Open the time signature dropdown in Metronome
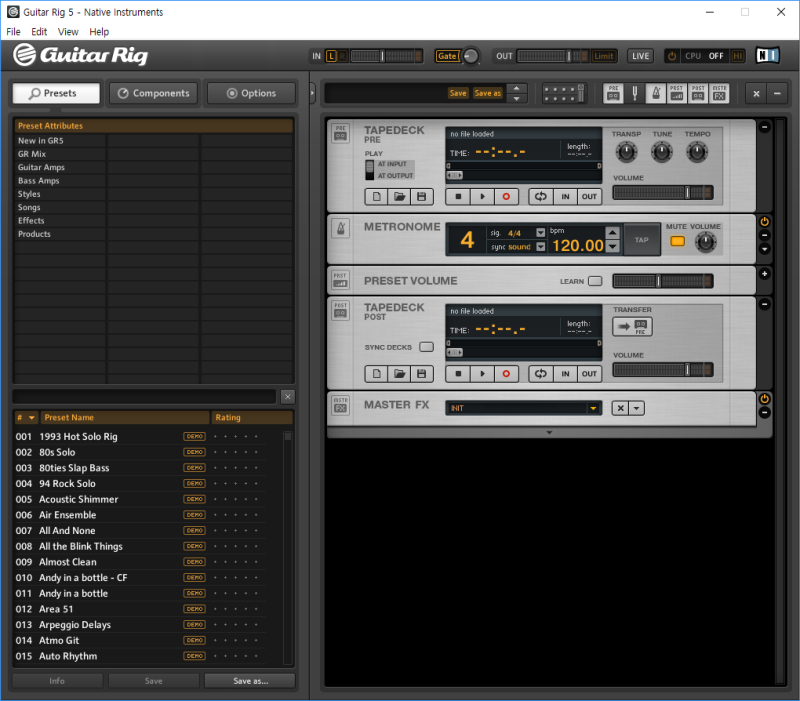 (539, 232)
